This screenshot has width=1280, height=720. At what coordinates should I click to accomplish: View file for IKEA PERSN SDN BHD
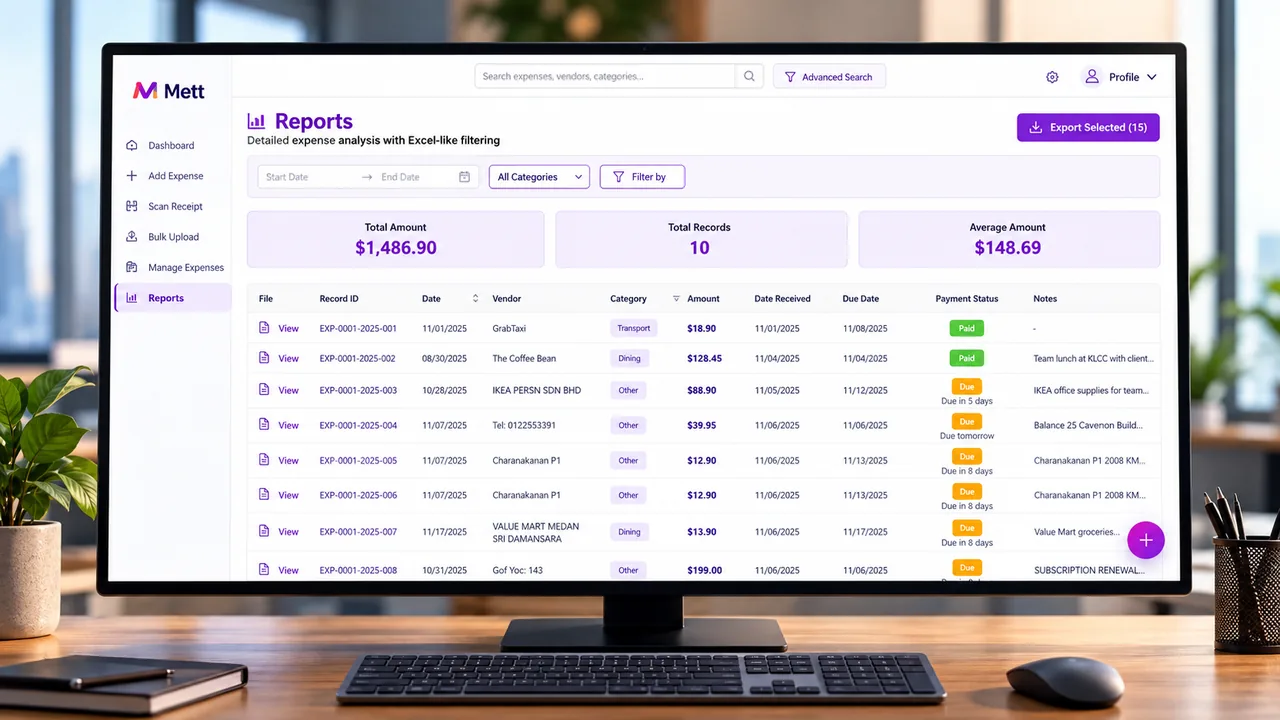[288, 390]
